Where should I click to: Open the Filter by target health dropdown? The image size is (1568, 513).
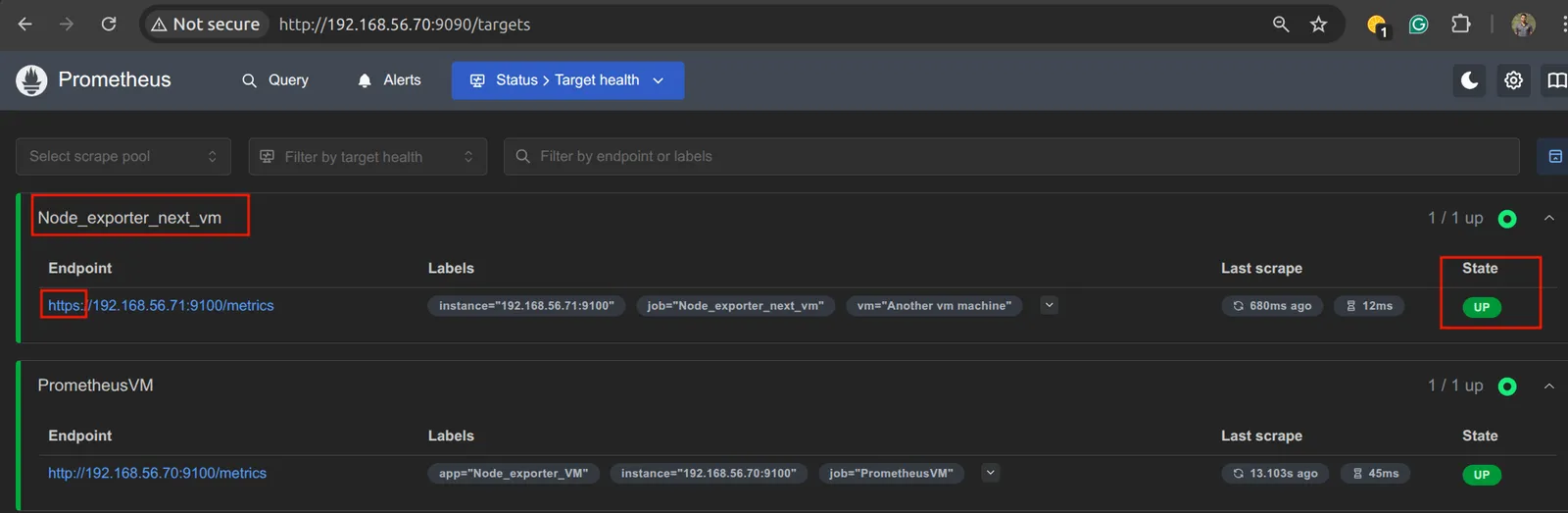pyautogui.click(x=367, y=157)
